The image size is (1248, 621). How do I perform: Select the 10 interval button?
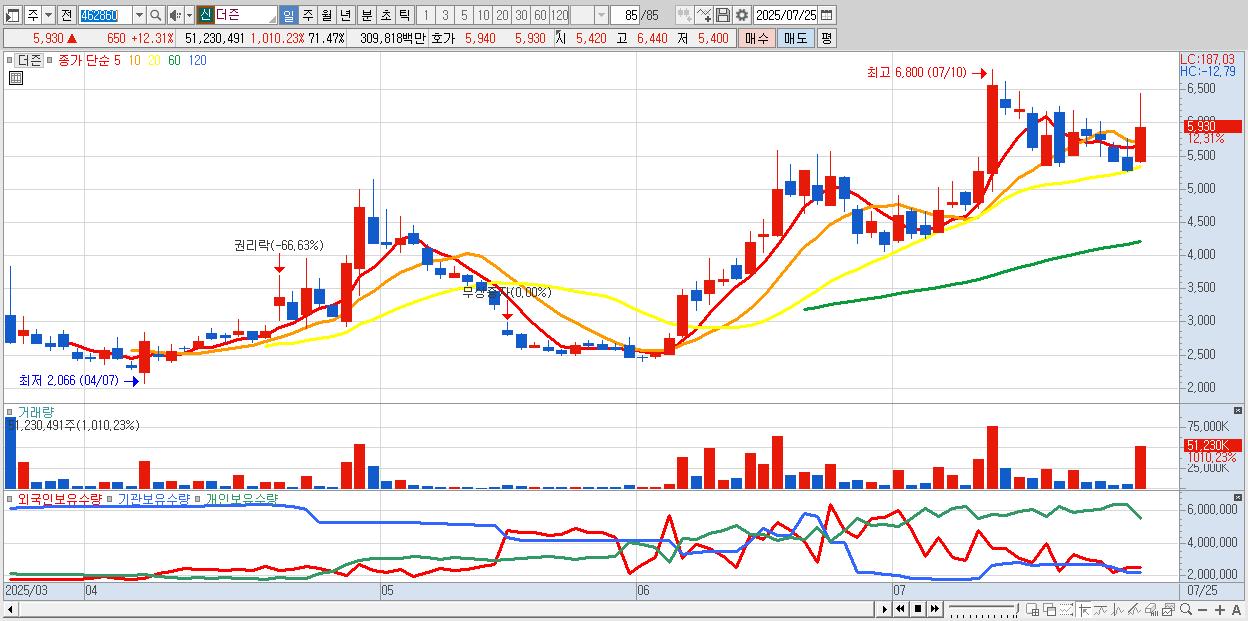coord(483,15)
